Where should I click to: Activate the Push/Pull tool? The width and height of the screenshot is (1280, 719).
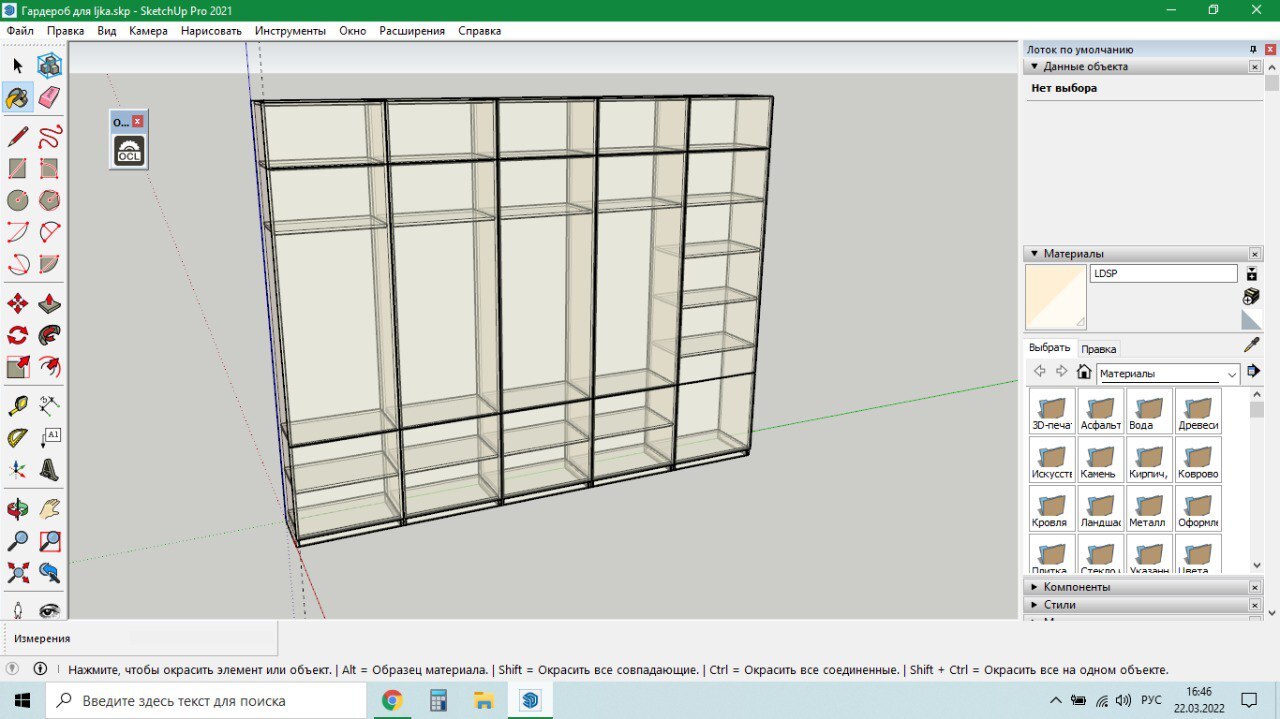49,303
